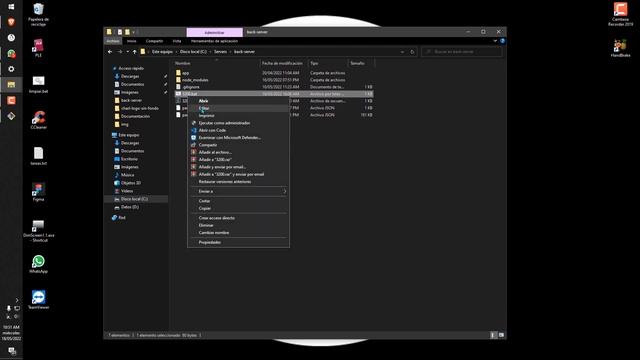Viewport: 640px width, 360px height.
Task: Open Objetos 3D in navigation pane
Action: pos(131,183)
